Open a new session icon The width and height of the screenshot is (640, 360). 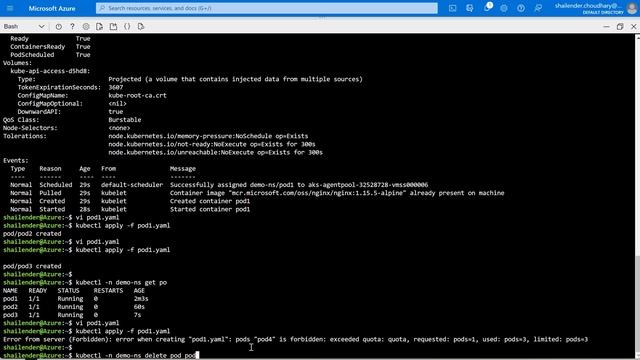click(x=113, y=27)
